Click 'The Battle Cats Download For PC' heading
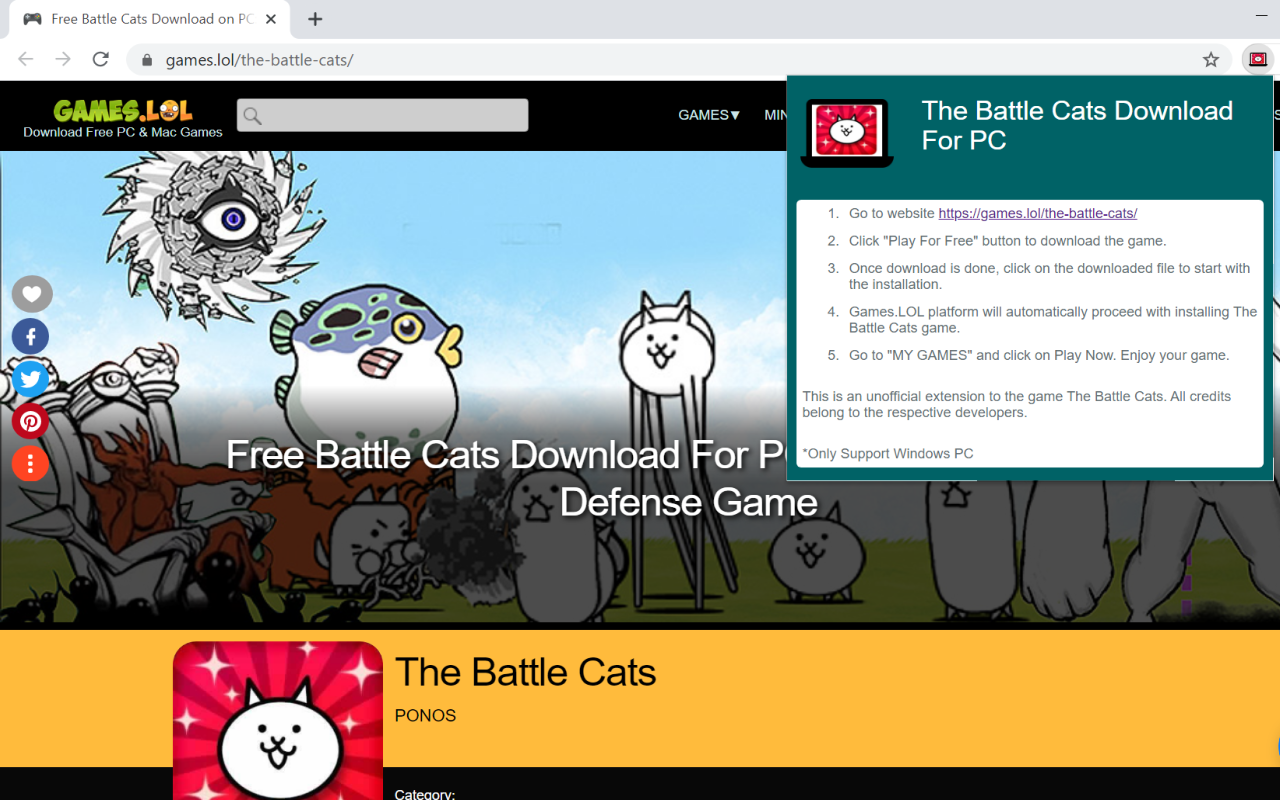The width and height of the screenshot is (1280, 800). pyautogui.click(x=1078, y=125)
